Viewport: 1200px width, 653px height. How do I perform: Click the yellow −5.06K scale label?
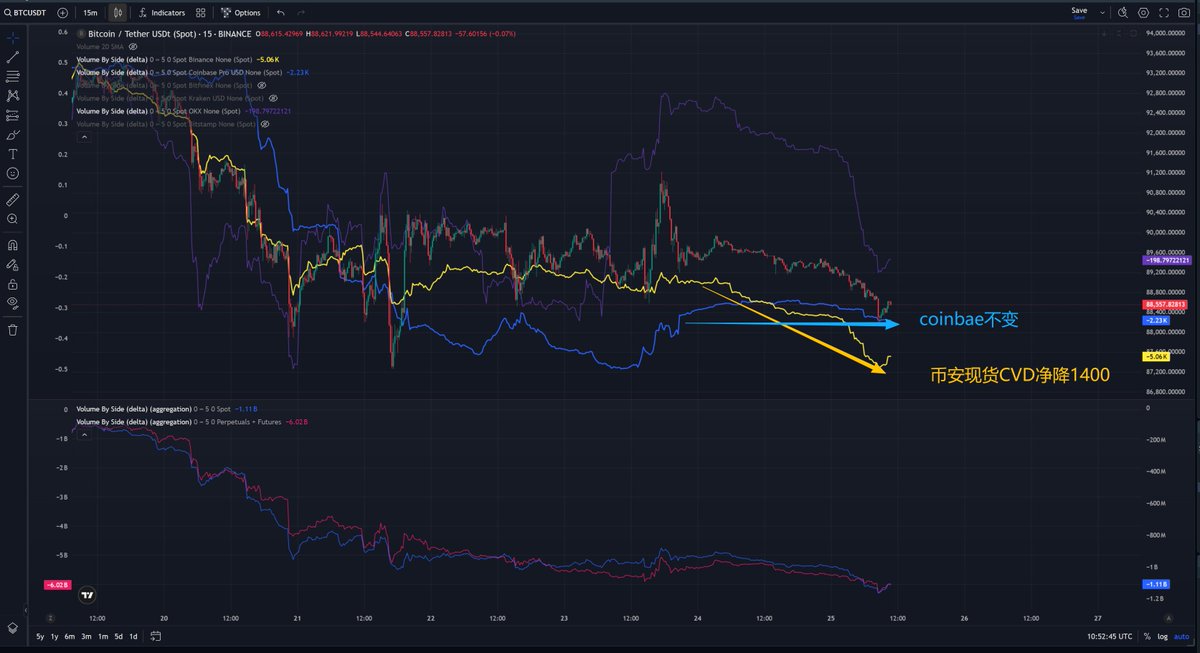pos(1157,355)
